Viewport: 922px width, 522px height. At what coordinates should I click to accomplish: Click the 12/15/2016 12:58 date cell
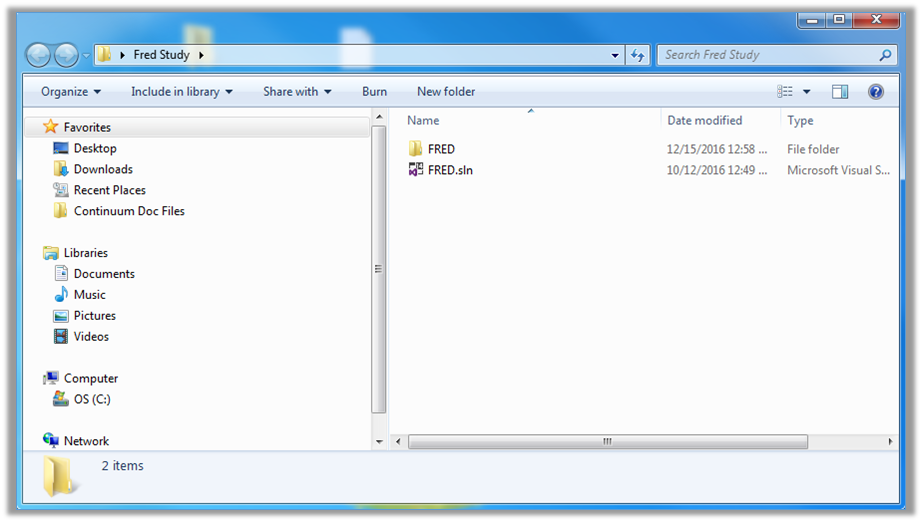pos(716,149)
